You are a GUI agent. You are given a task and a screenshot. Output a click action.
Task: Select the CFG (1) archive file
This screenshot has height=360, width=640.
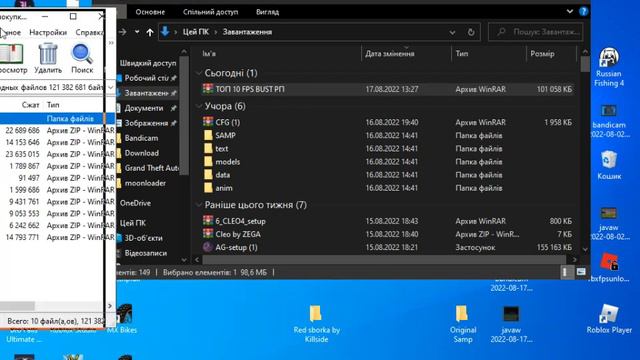(388, 122)
